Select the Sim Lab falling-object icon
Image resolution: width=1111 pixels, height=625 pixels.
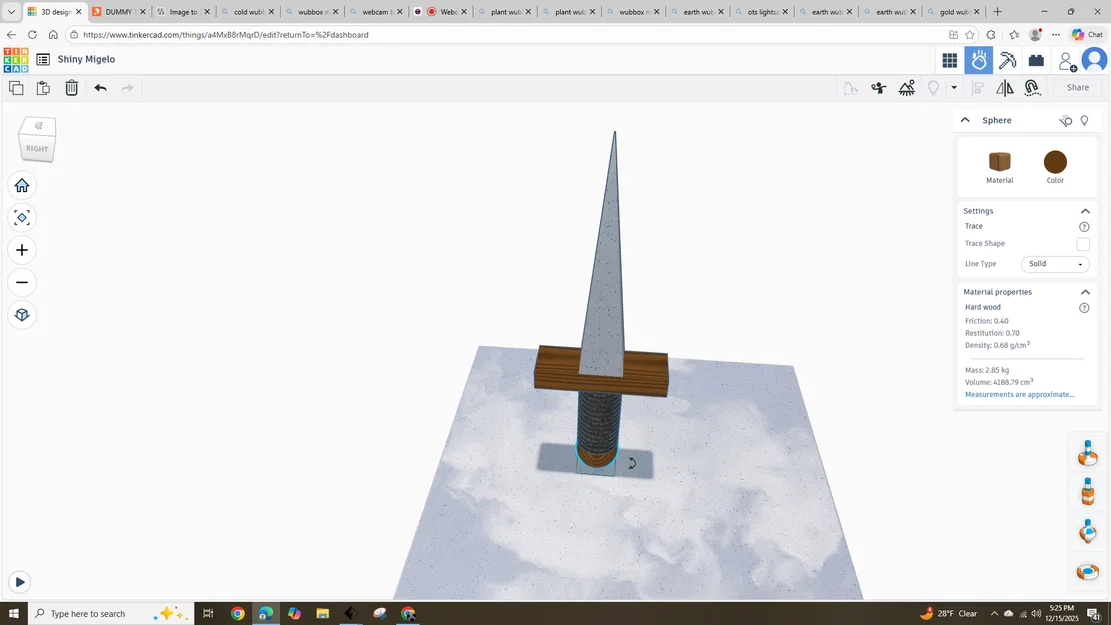coord(979,61)
